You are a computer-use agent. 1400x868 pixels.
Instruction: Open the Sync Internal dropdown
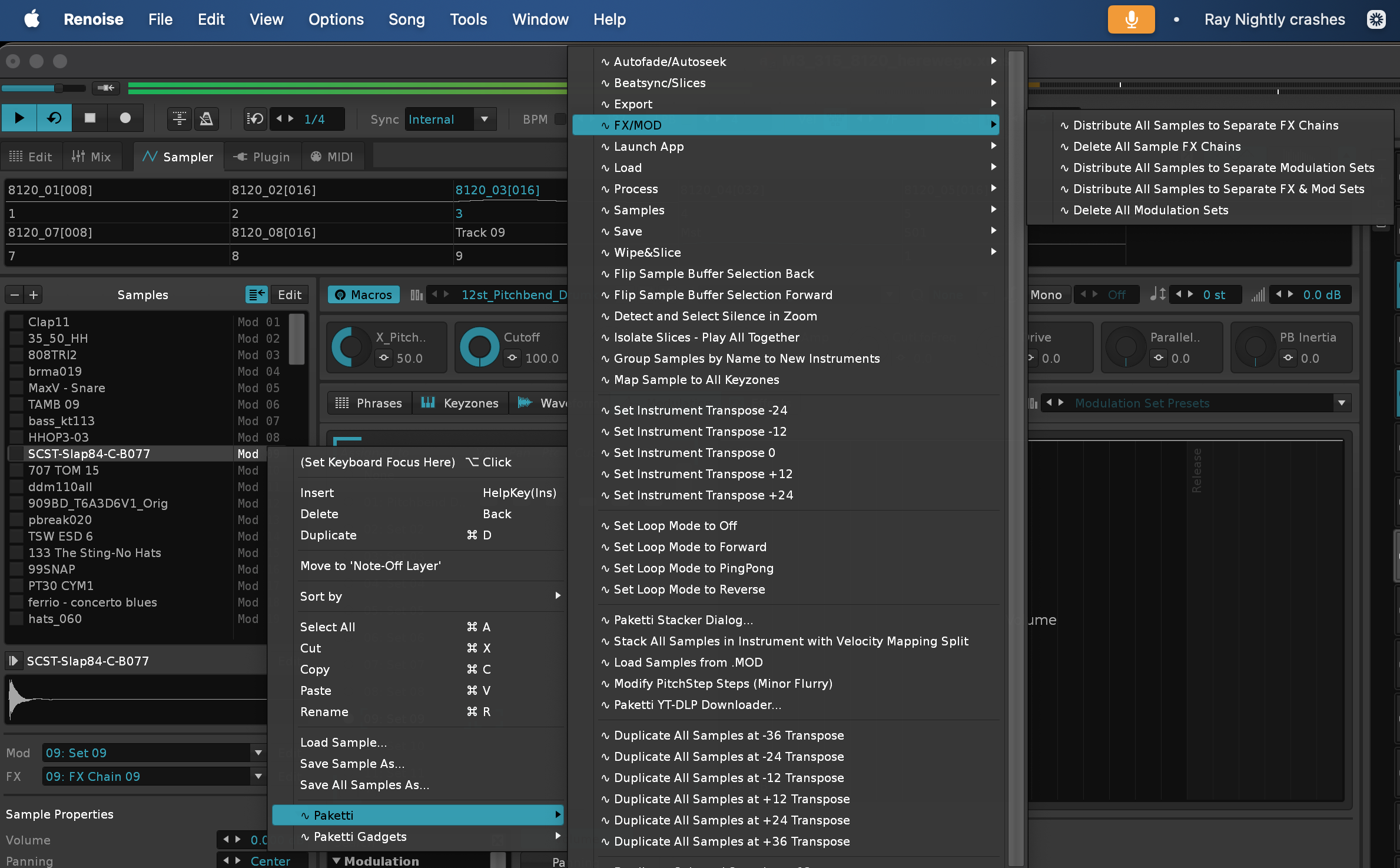484,119
